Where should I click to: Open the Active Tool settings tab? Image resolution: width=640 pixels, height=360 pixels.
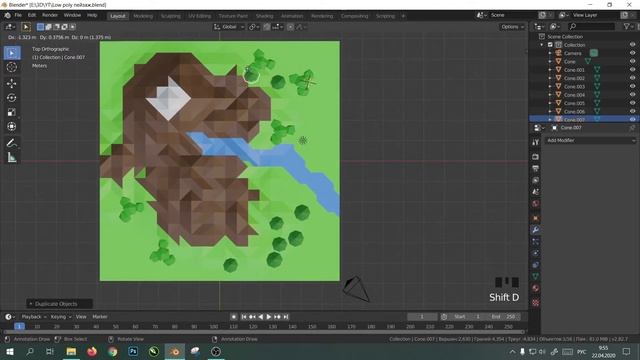(x=536, y=142)
